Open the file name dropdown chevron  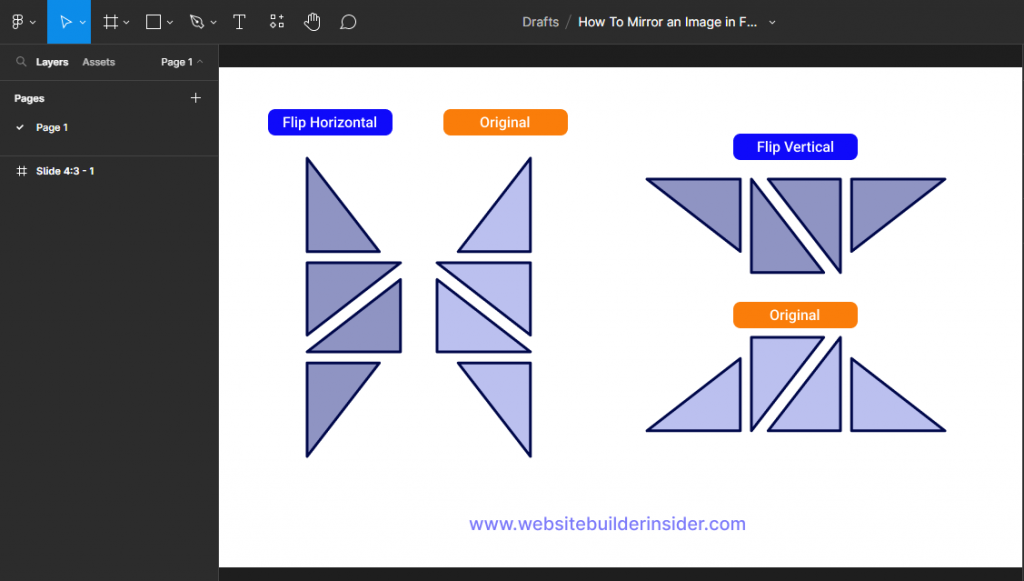772,22
